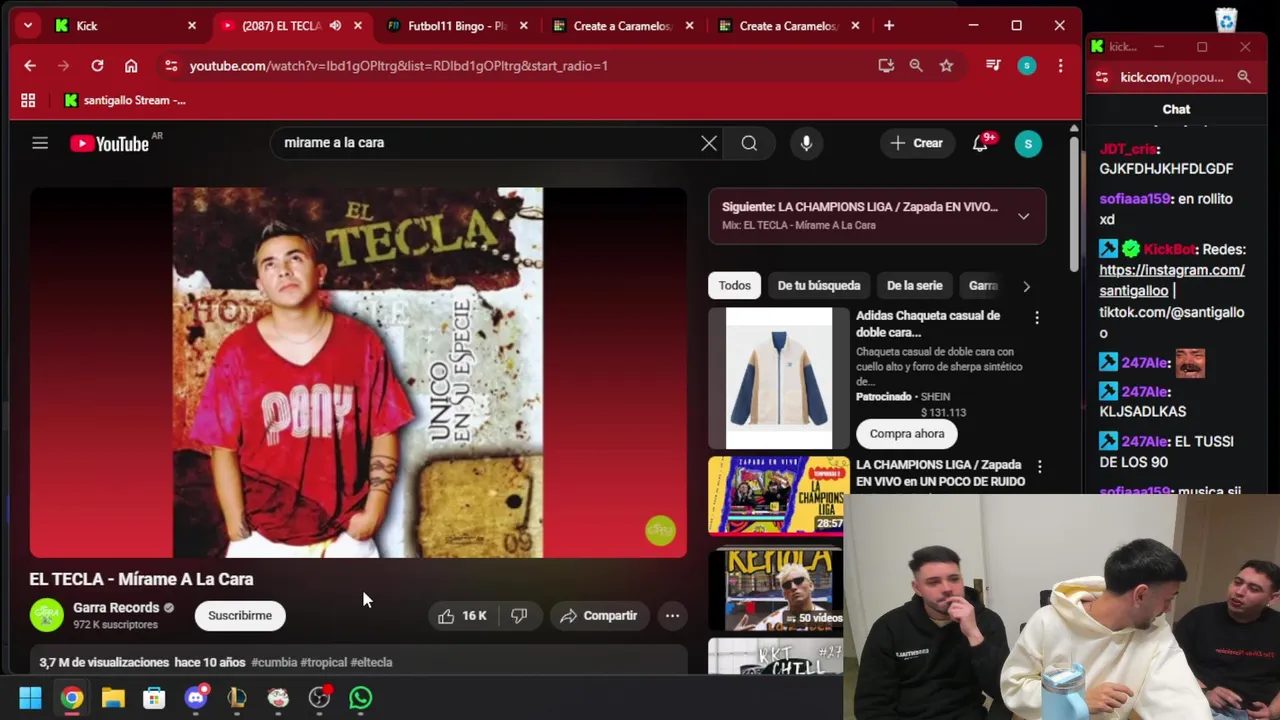1280x720 pixels.
Task: Switch to Futbol11 Bingo tab
Action: coord(457,26)
